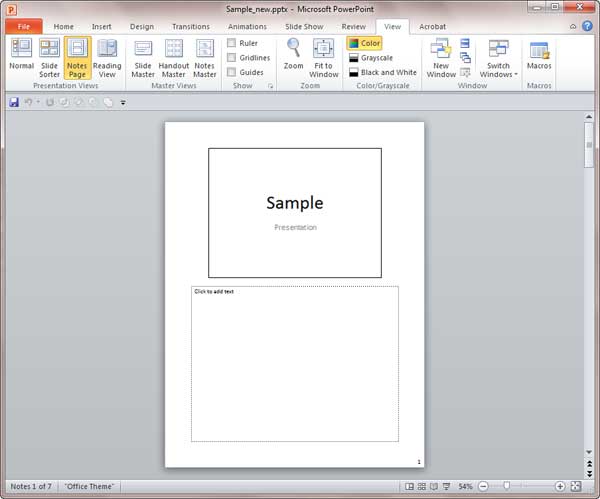Expand the Switch Windows dropdown

tap(499, 58)
